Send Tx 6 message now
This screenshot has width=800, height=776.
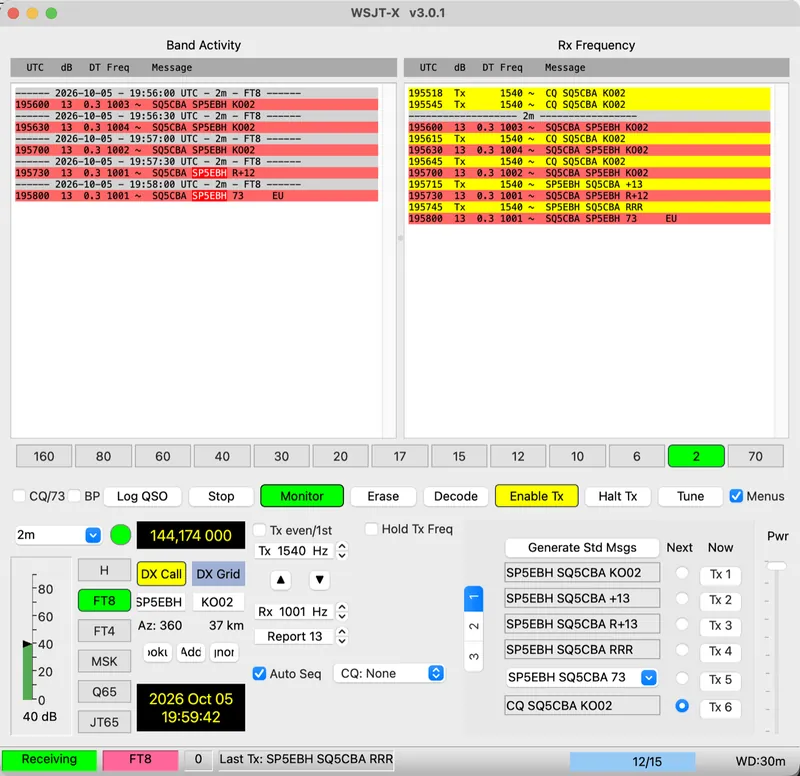click(720, 707)
